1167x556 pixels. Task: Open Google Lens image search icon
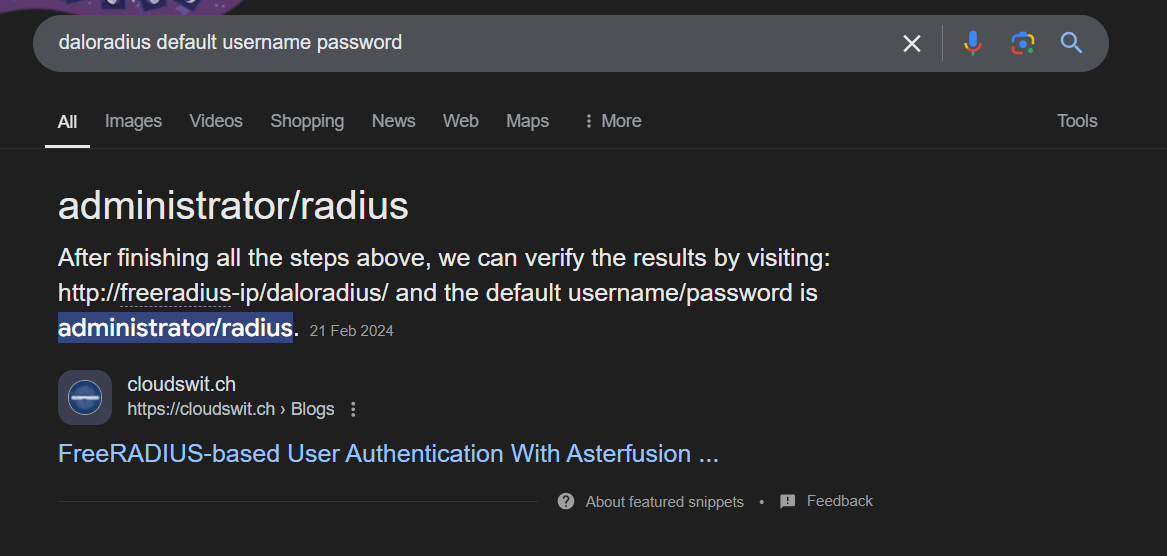click(x=1023, y=43)
